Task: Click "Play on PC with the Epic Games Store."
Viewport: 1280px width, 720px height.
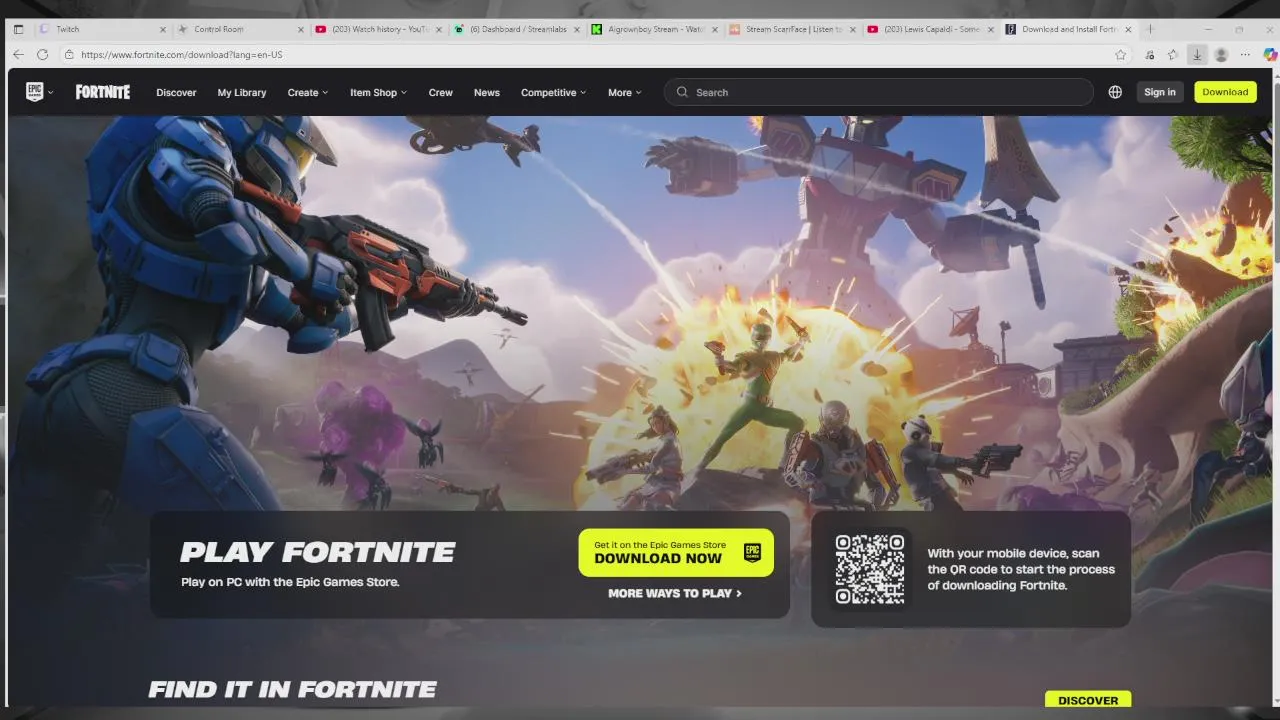Action: click(290, 582)
